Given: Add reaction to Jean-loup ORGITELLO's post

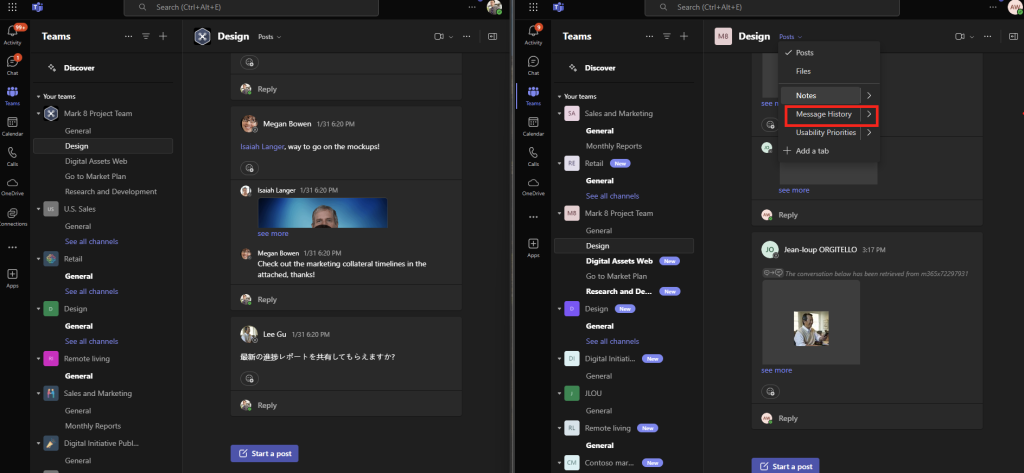Looking at the screenshot, I should (770, 391).
